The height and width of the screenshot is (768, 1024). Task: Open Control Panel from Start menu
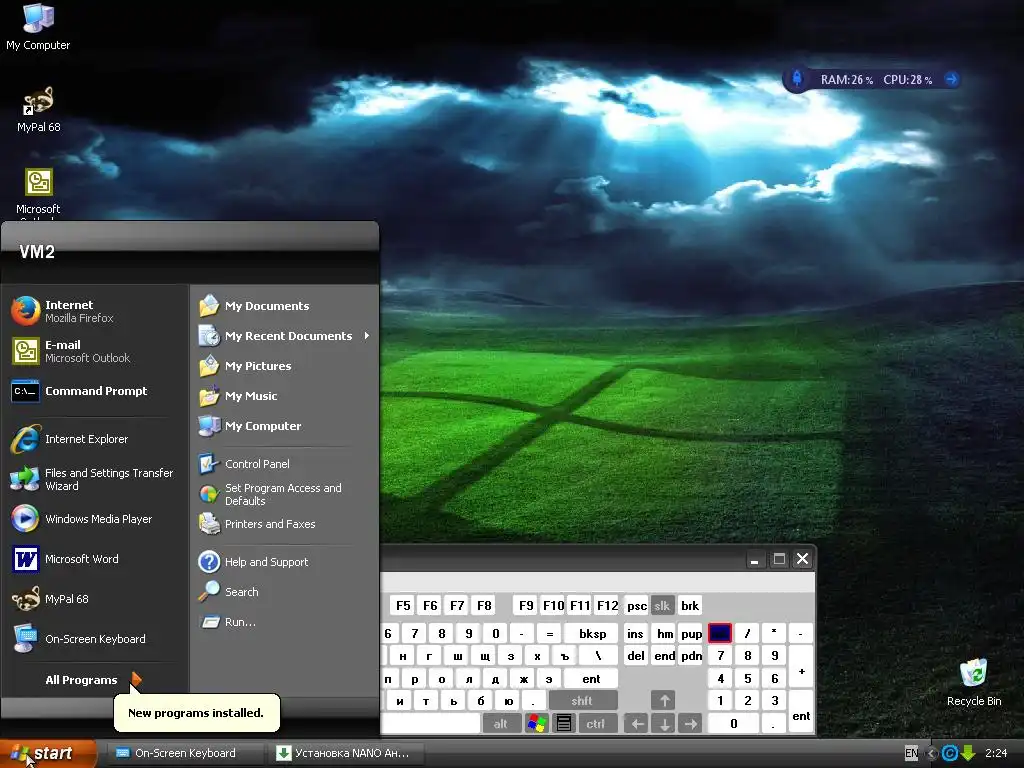[x=285, y=464]
